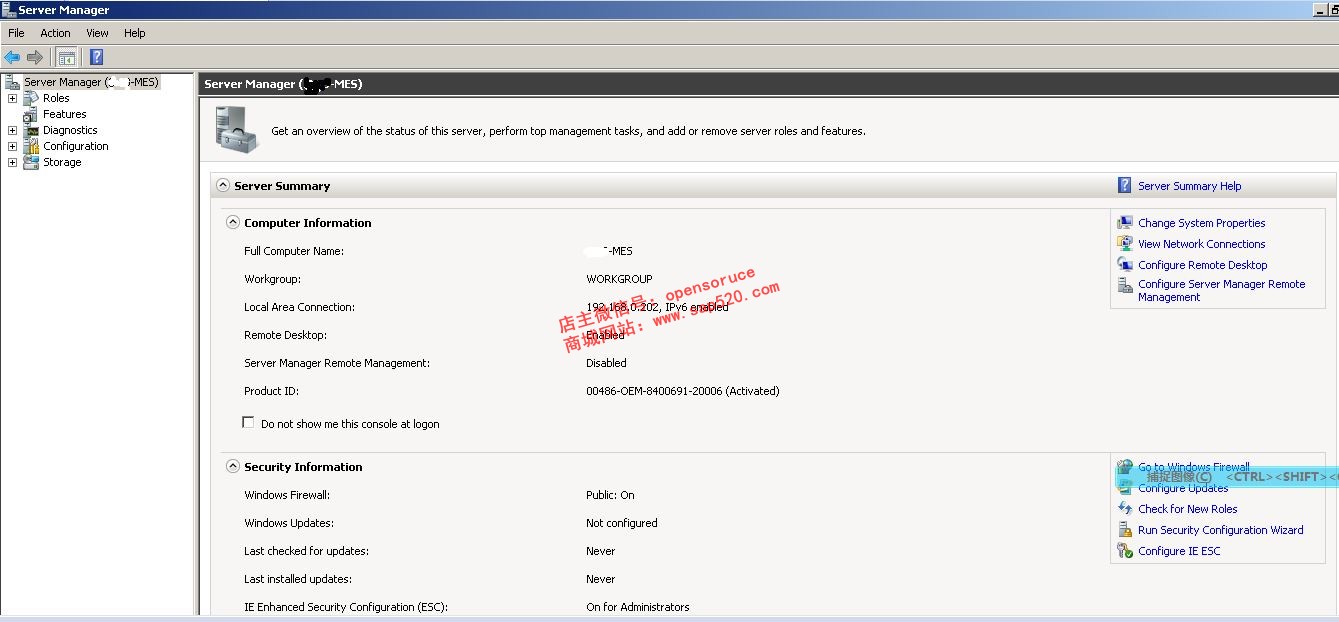Click the Go to Windows Firewall icon
Image resolution: width=1339 pixels, height=622 pixels.
pyautogui.click(x=1125, y=467)
